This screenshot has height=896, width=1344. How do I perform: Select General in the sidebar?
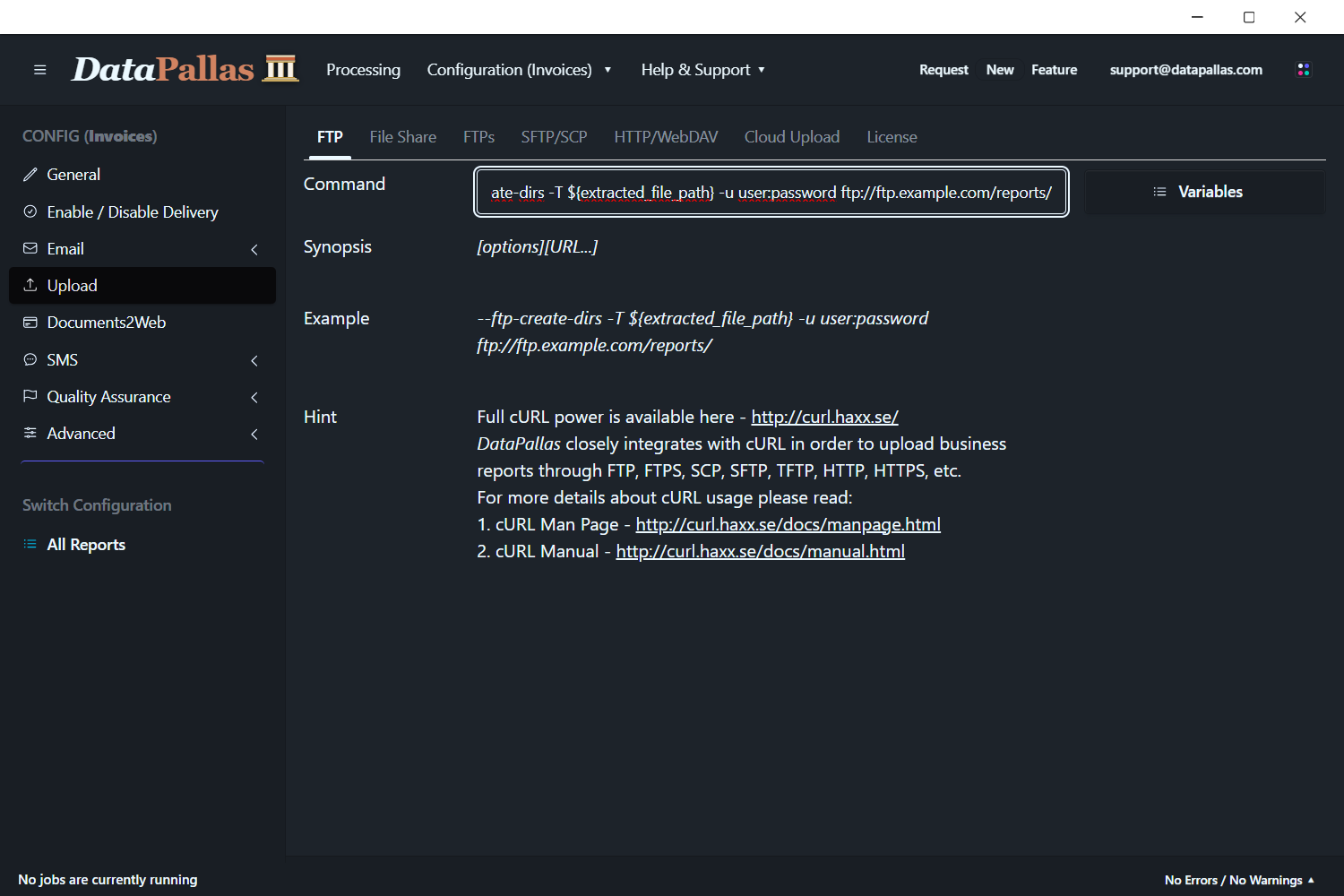click(x=142, y=175)
